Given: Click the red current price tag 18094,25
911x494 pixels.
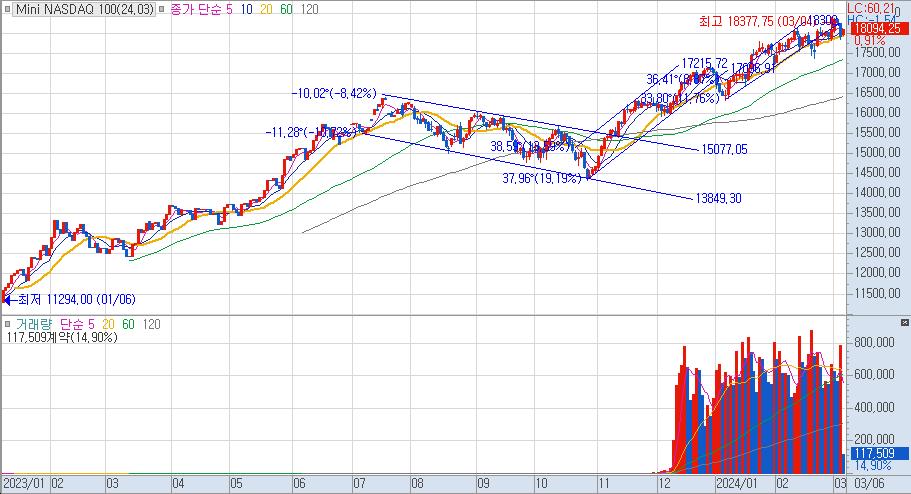Looking at the screenshot, I should [879, 28].
